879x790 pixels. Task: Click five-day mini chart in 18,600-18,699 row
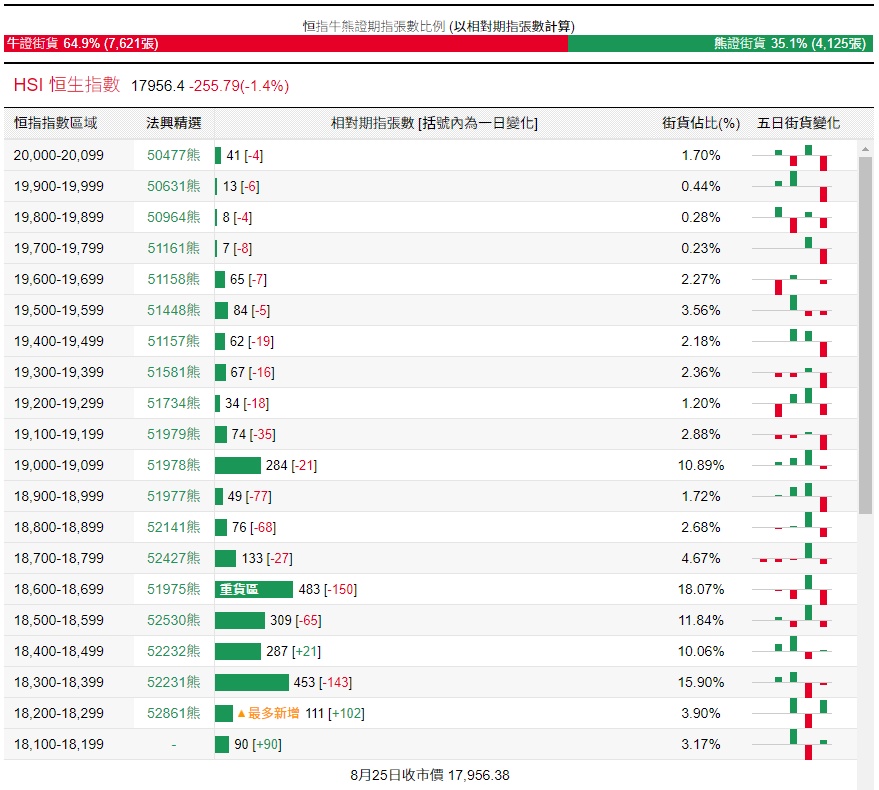click(801, 590)
